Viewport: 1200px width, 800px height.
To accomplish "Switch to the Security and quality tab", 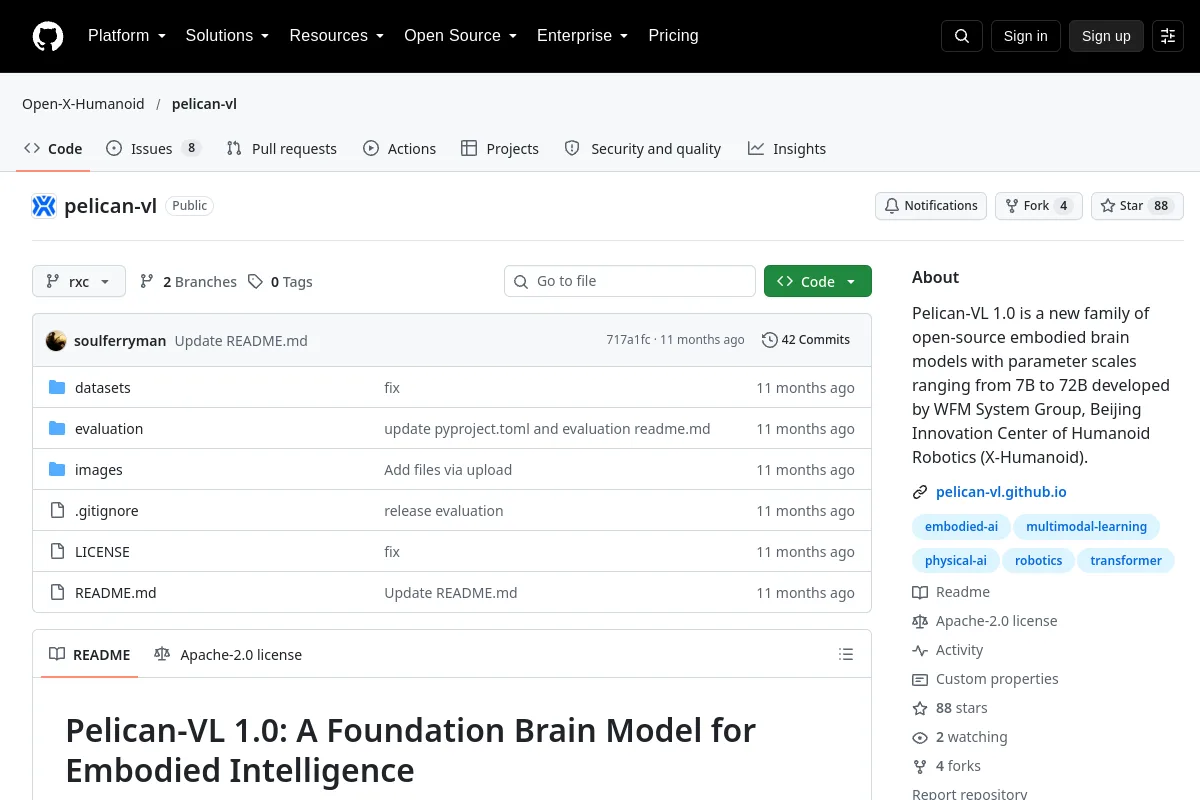I will tap(643, 149).
